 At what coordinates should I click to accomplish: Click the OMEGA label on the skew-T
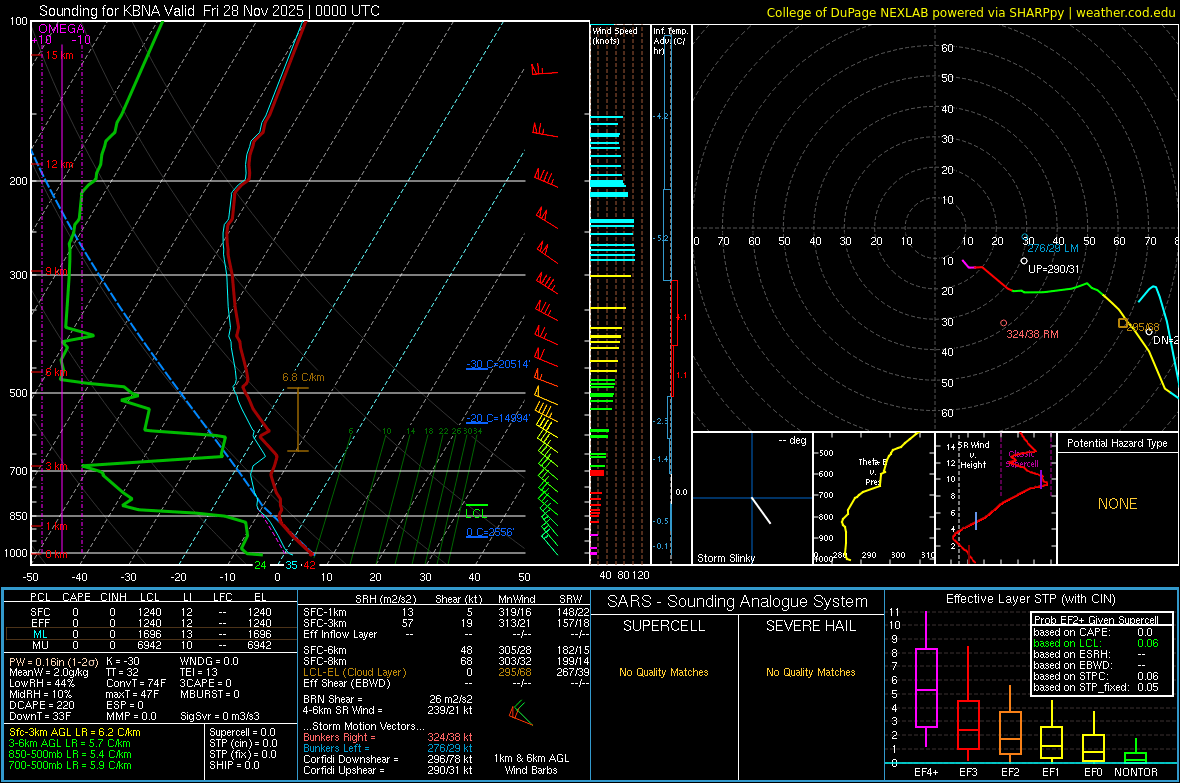point(62,29)
